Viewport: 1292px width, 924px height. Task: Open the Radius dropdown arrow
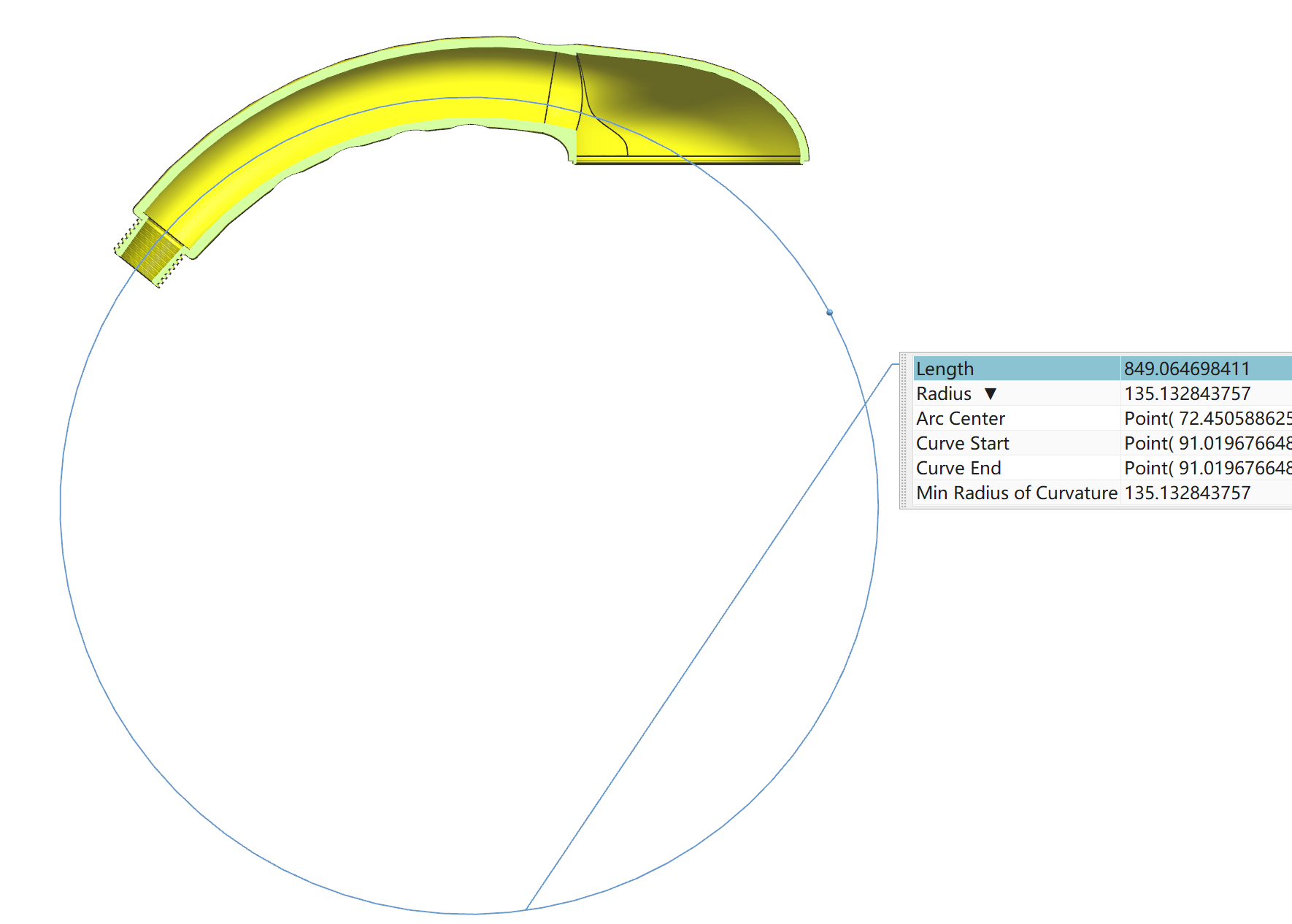coord(990,394)
